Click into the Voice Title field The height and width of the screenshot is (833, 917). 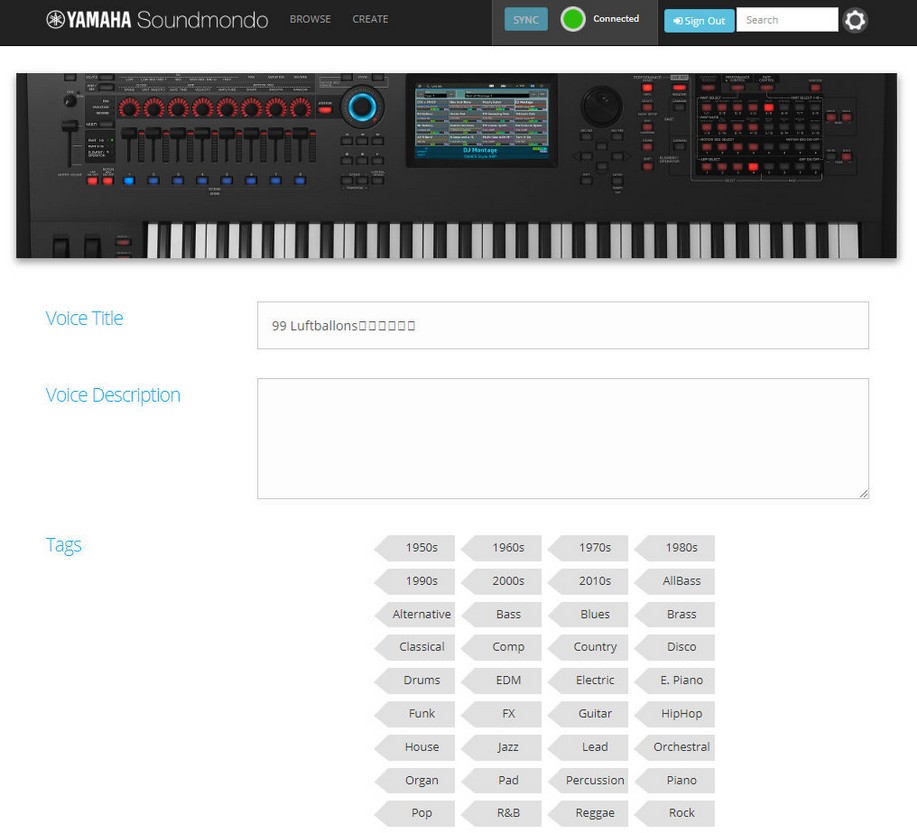(562, 326)
